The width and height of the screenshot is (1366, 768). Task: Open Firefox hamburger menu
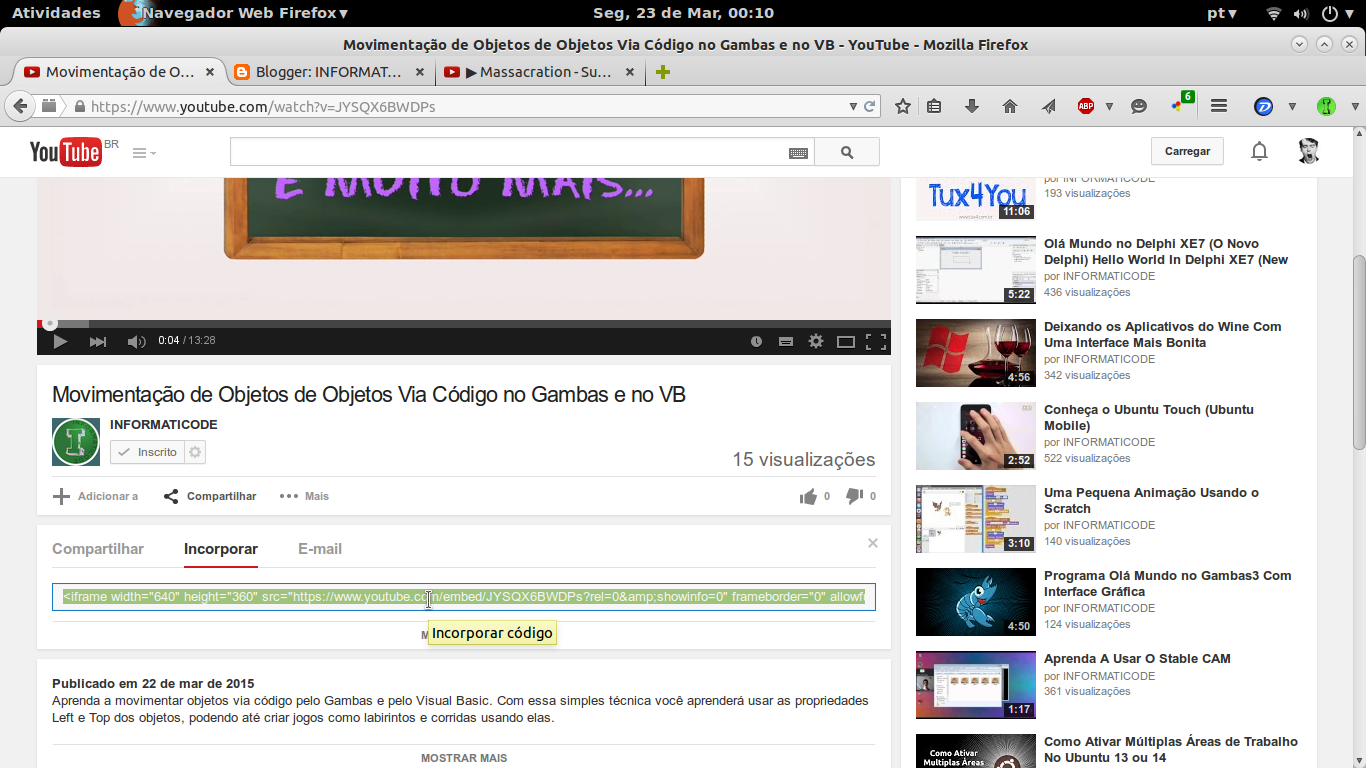(1219, 106)
